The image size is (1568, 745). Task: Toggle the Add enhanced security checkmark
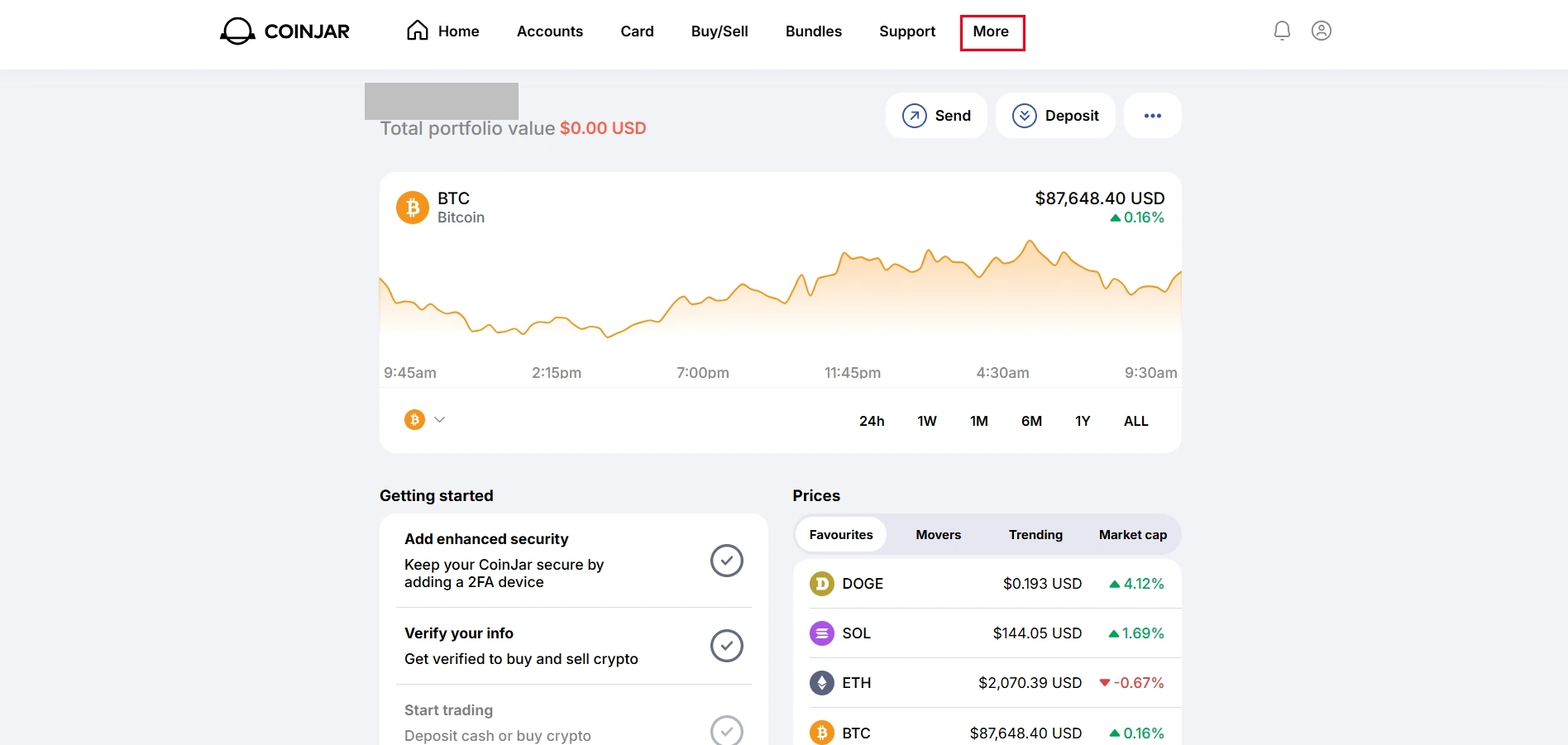[x=727, y=561]
